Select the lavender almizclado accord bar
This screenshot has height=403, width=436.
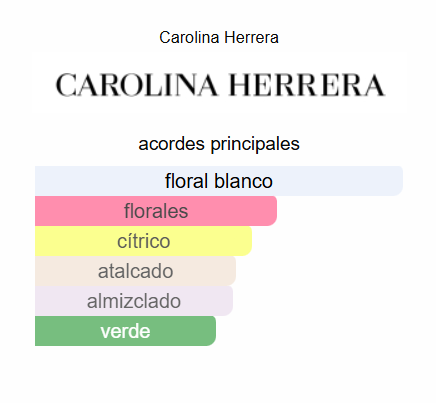pyautogui.click(x=134, y=301)
